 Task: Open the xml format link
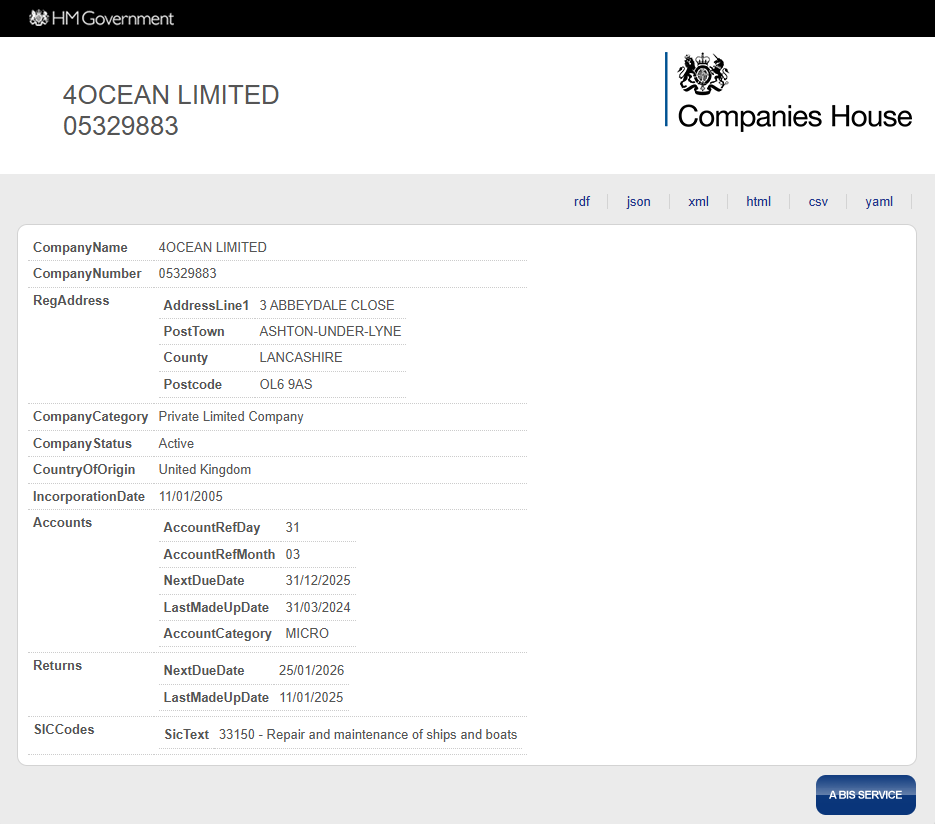[698, 202]
